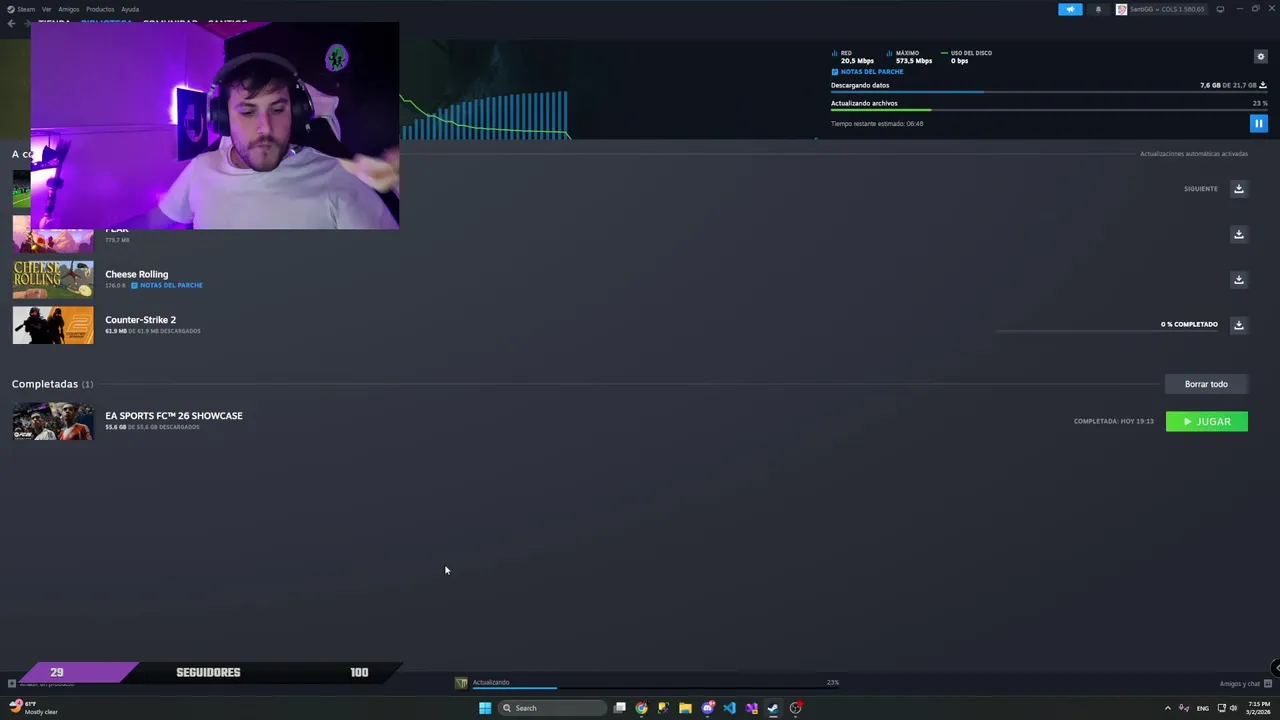Click the MÁXIMO 573,5 Mbps stat
The width and height of the screenshot is (1280, 720).
[909, 57]
